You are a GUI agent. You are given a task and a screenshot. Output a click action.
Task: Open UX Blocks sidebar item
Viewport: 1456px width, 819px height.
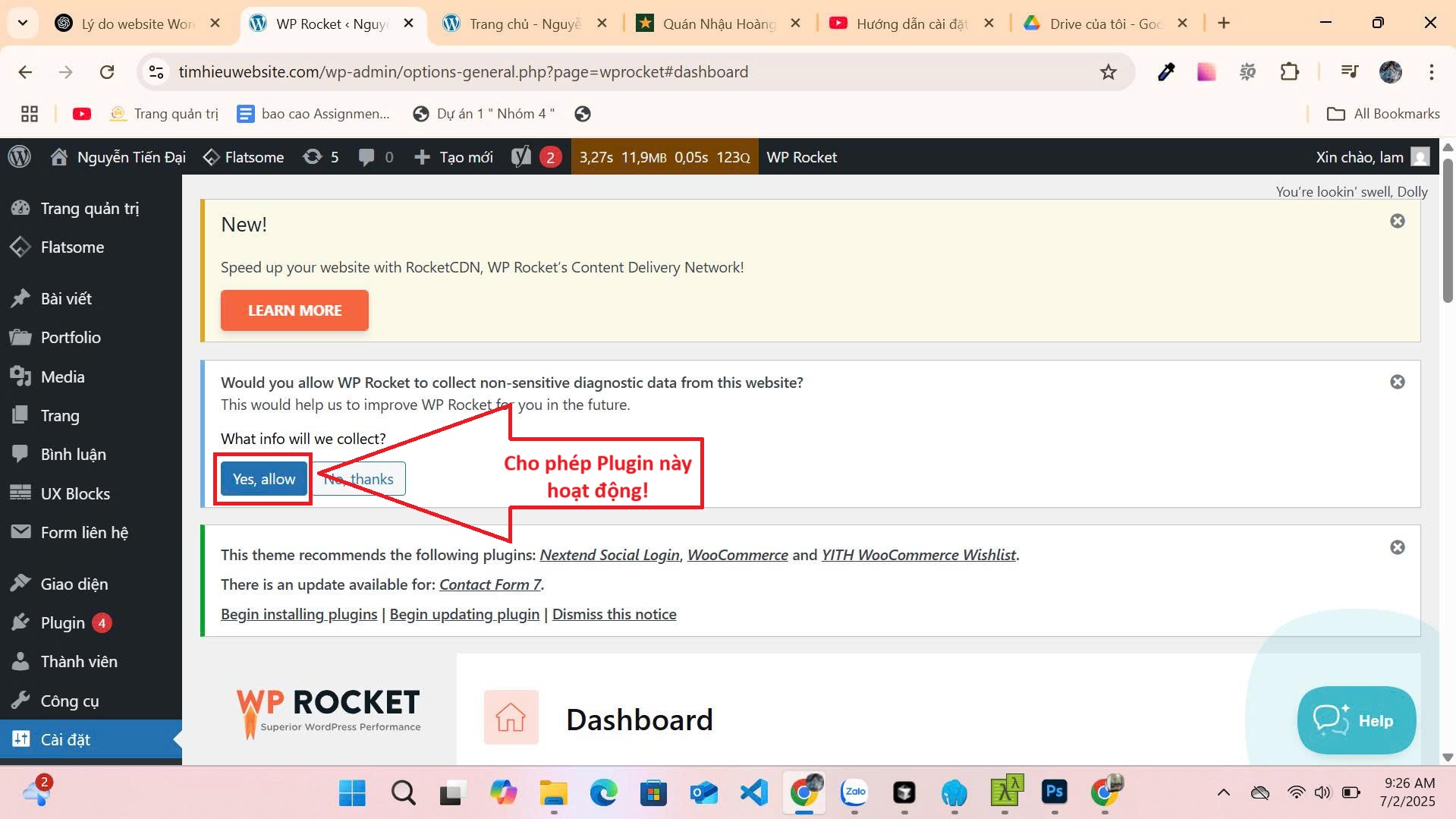coord(90,493)
